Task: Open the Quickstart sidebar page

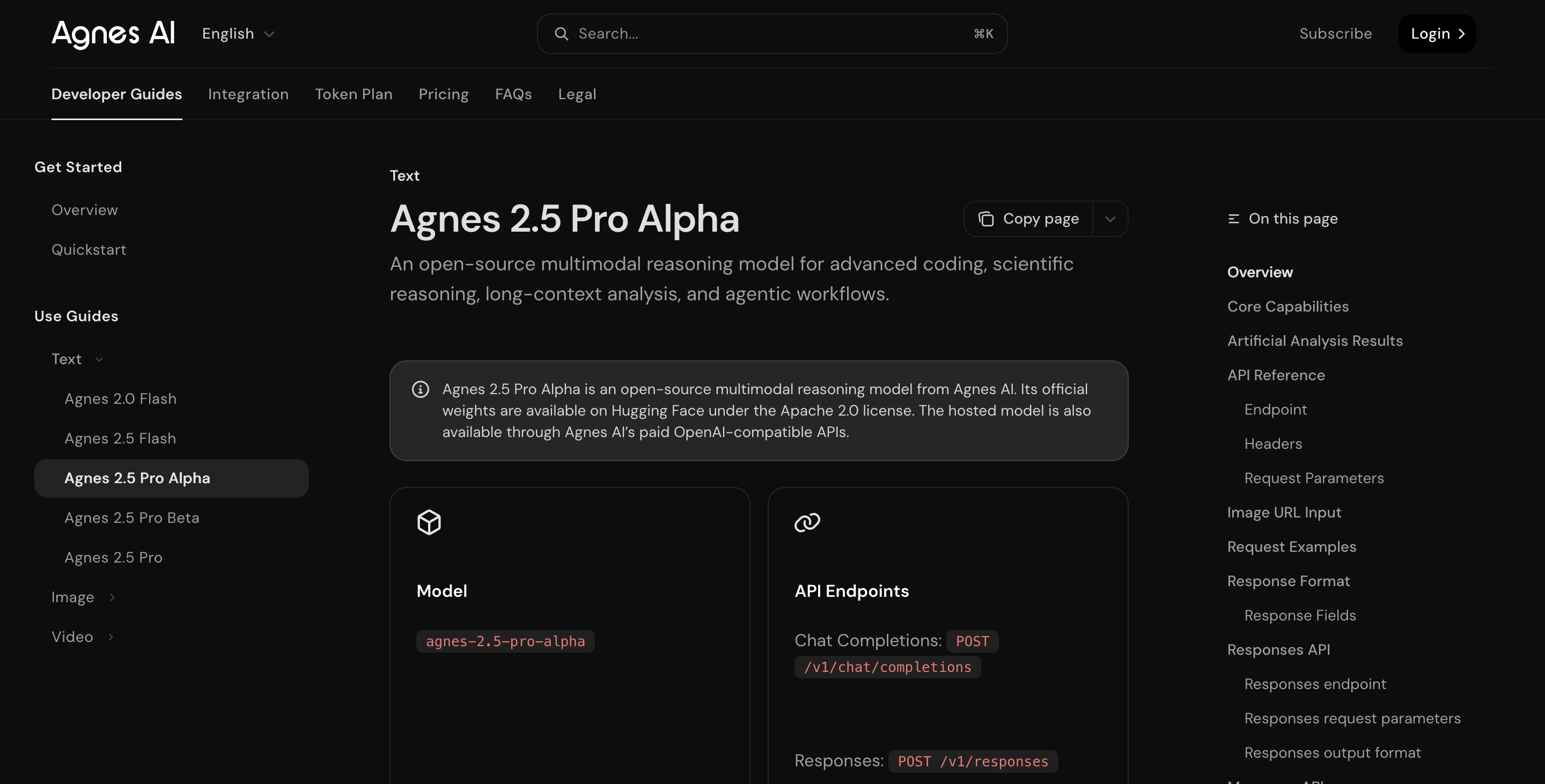Action: coord(89,249)
